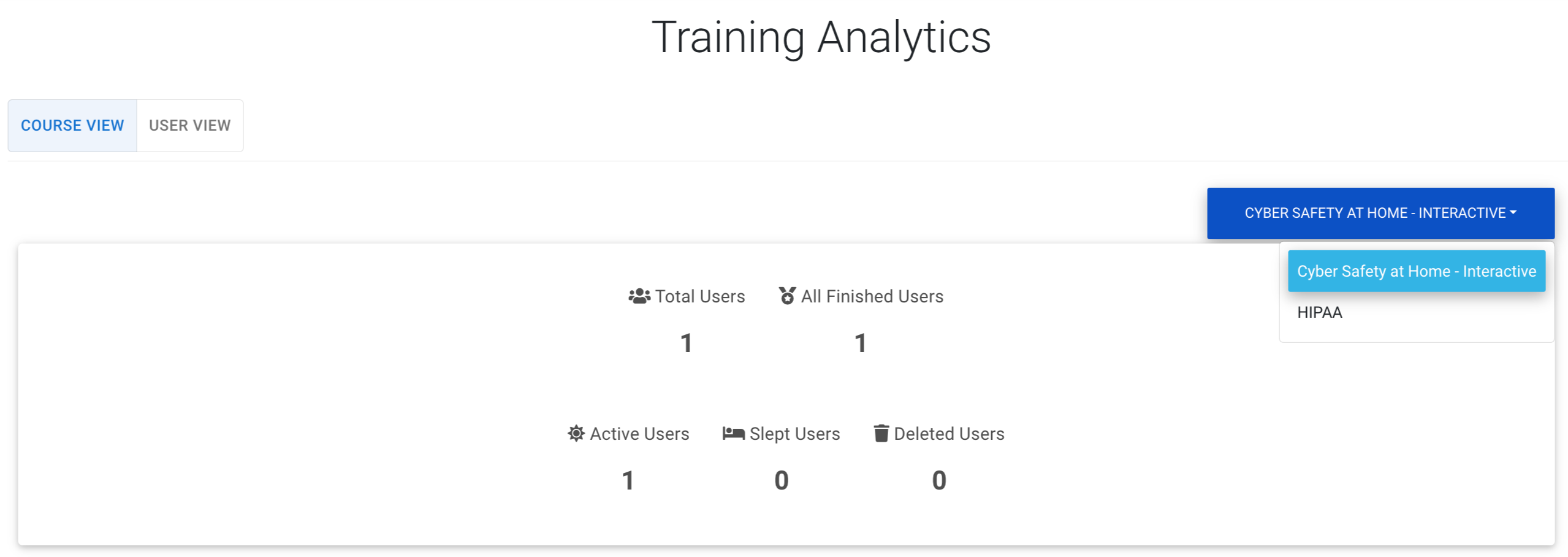
Task: Click the All Finished Users medal icon
Action: click(x=787, y=296)
